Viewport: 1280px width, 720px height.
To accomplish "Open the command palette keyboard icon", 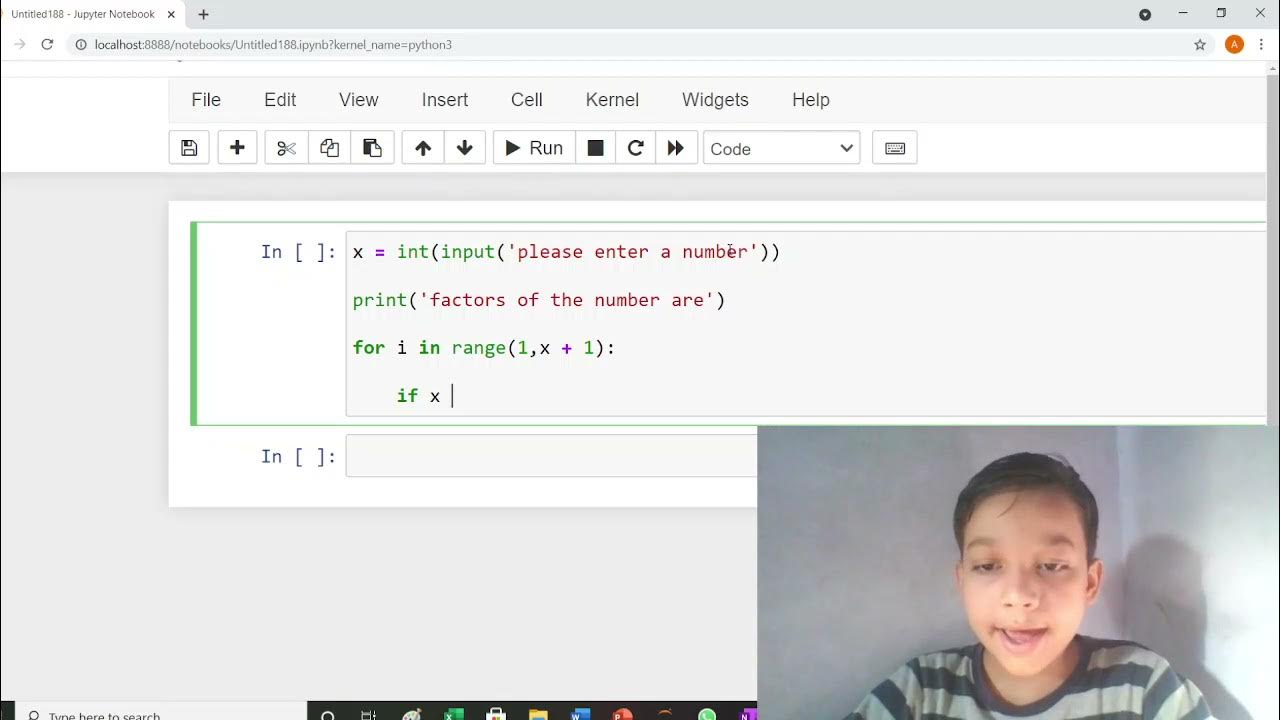I will (895, 148).
